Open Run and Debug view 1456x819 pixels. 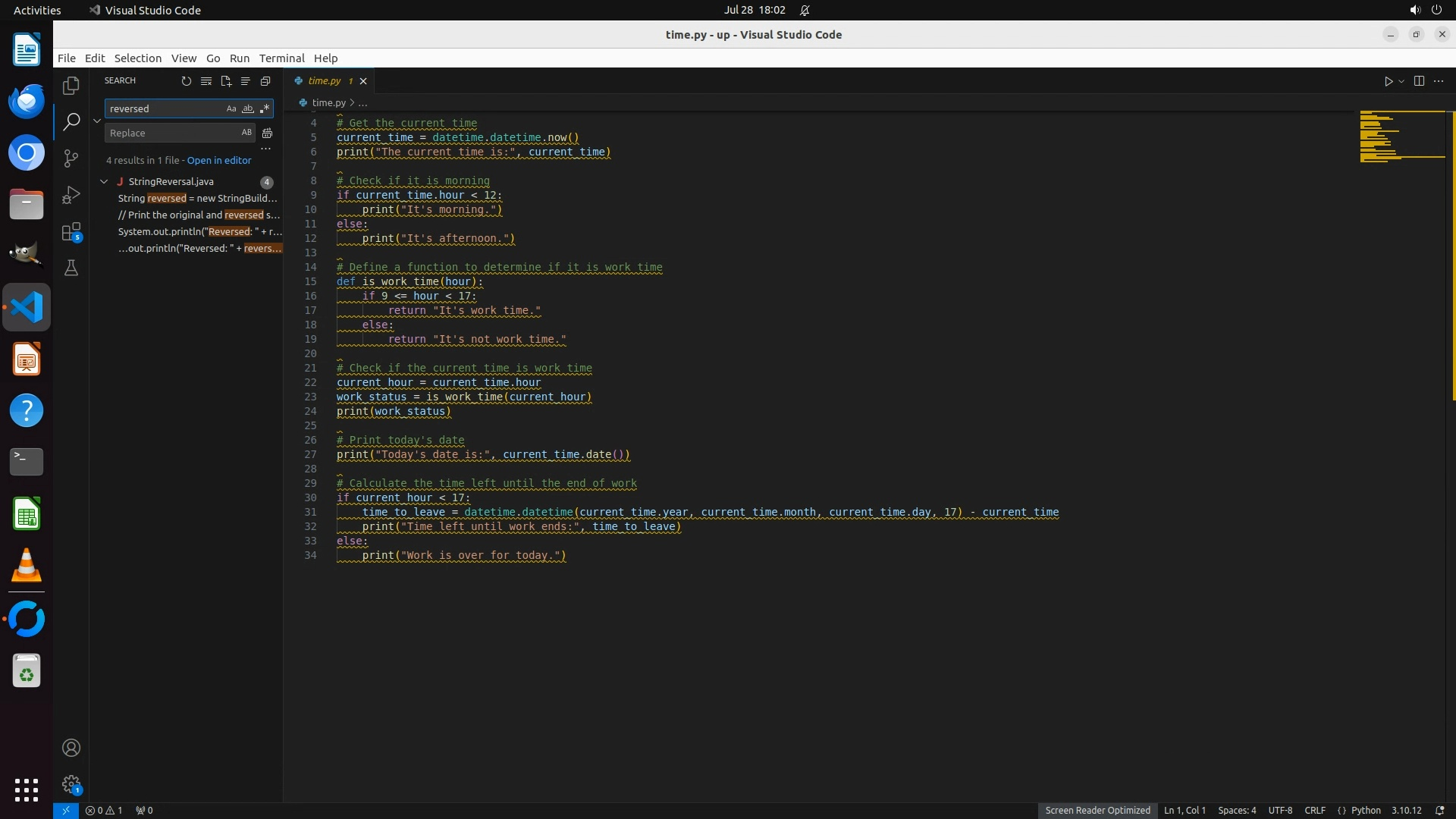coord(71,195)
